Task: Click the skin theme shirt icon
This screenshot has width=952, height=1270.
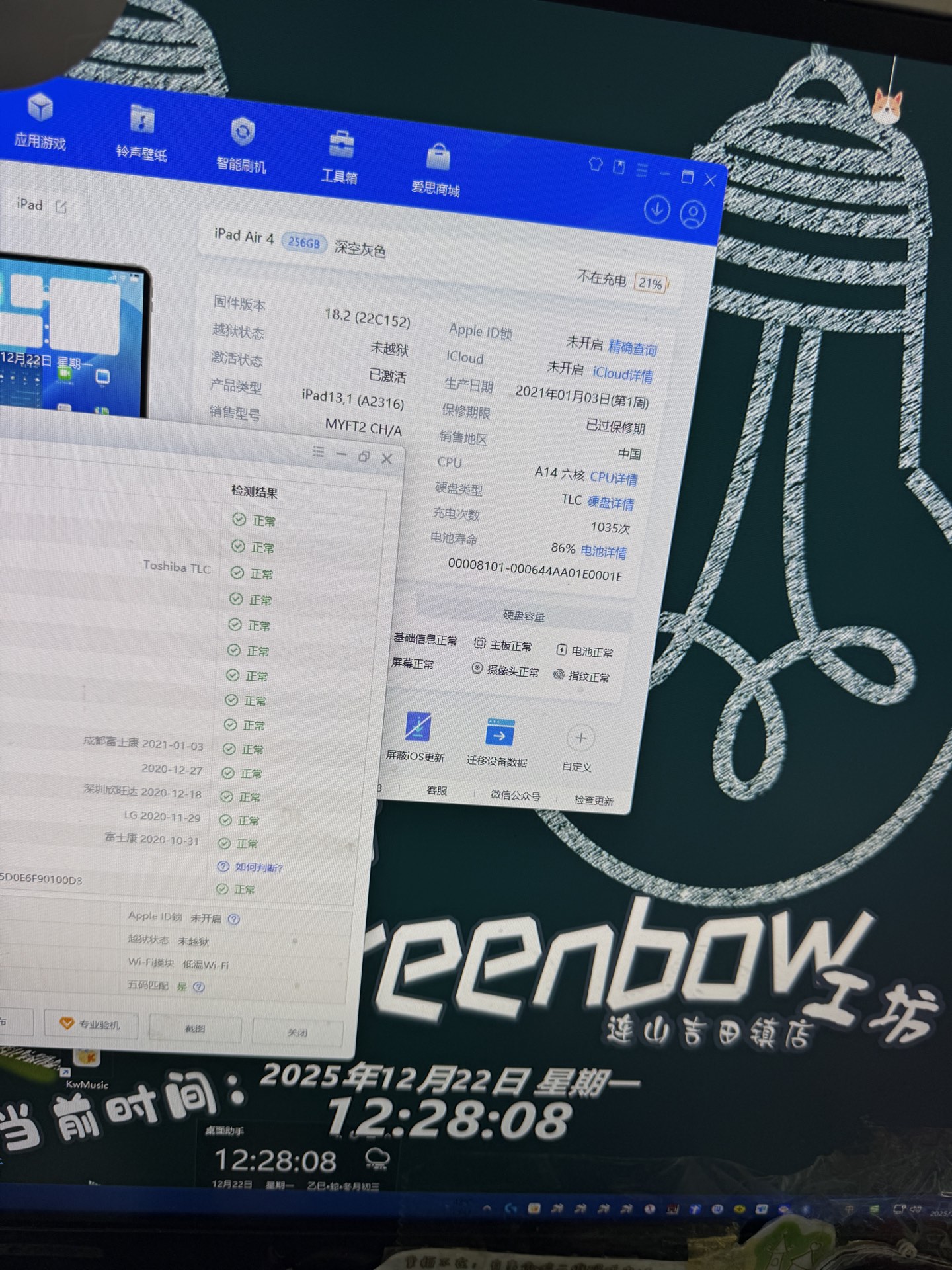Action: coord(595,165)
